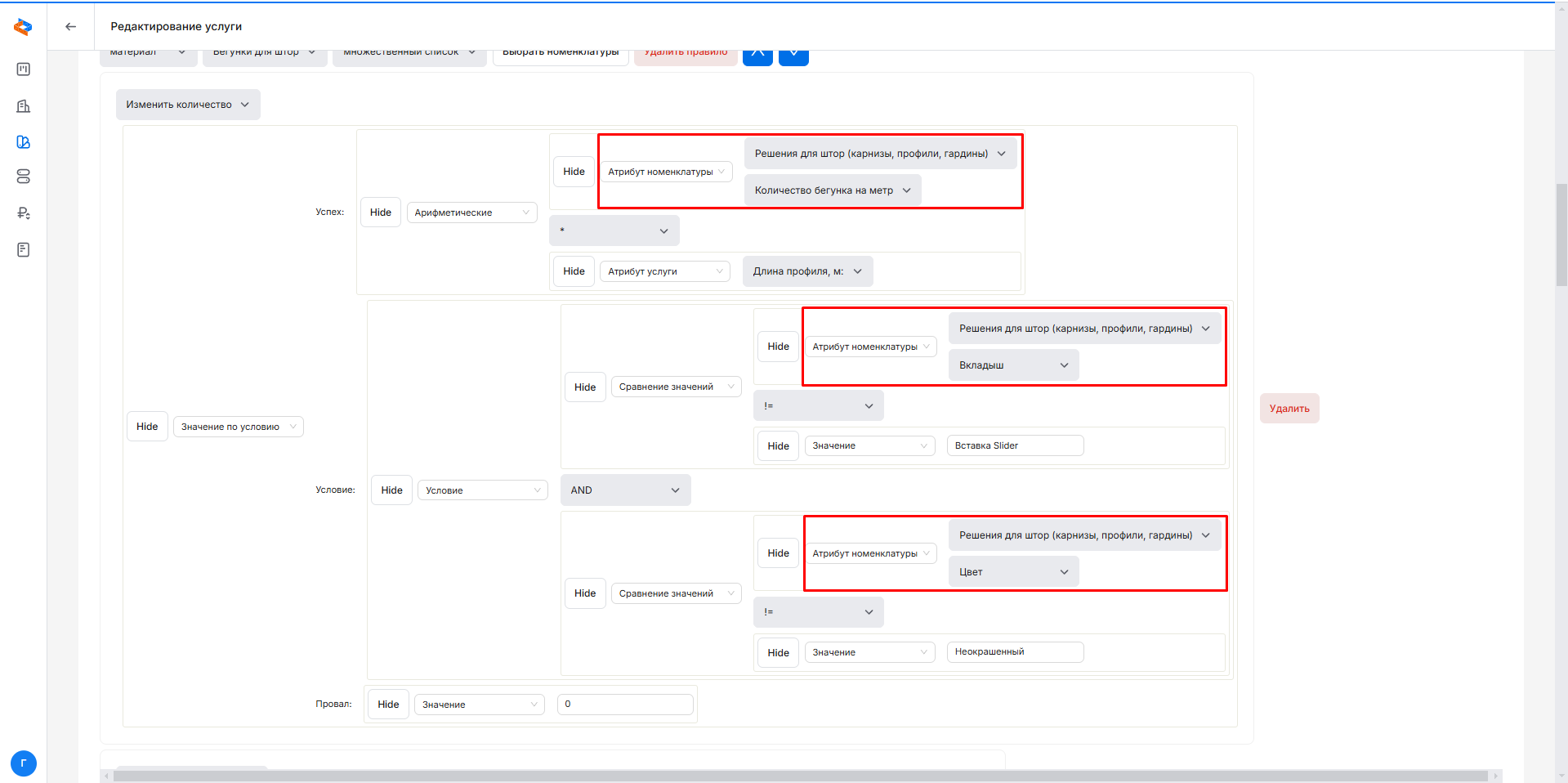Toggle Hide beside Значение по условию
Viewport: 1568px width, 783px height.
[x=147, y=427]
